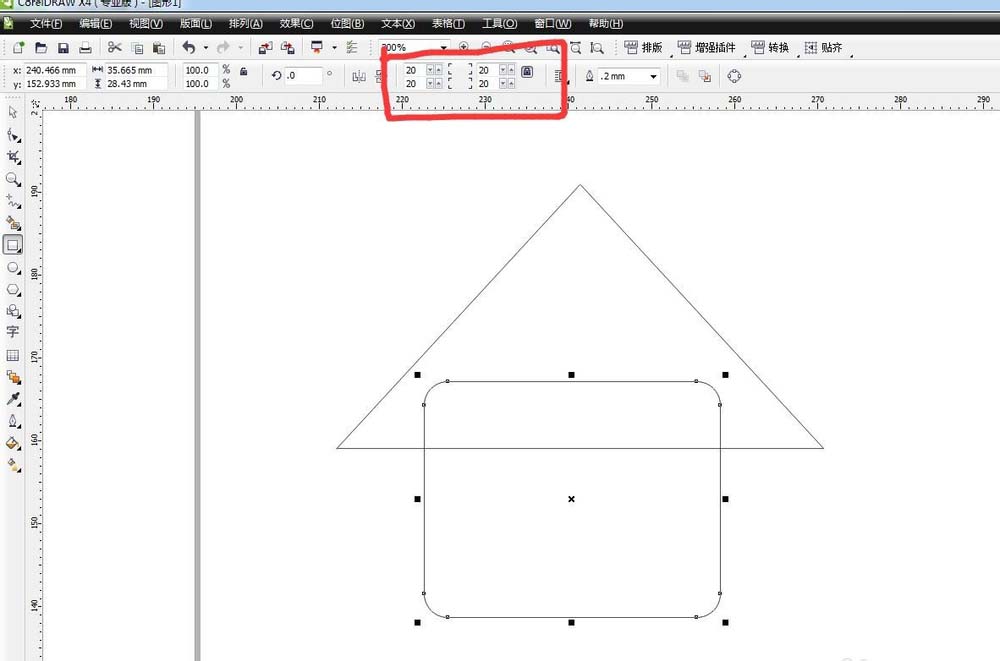Open the 编辑(E) menu
Screen dimensions: 1000x661
(x=96, y=24)
